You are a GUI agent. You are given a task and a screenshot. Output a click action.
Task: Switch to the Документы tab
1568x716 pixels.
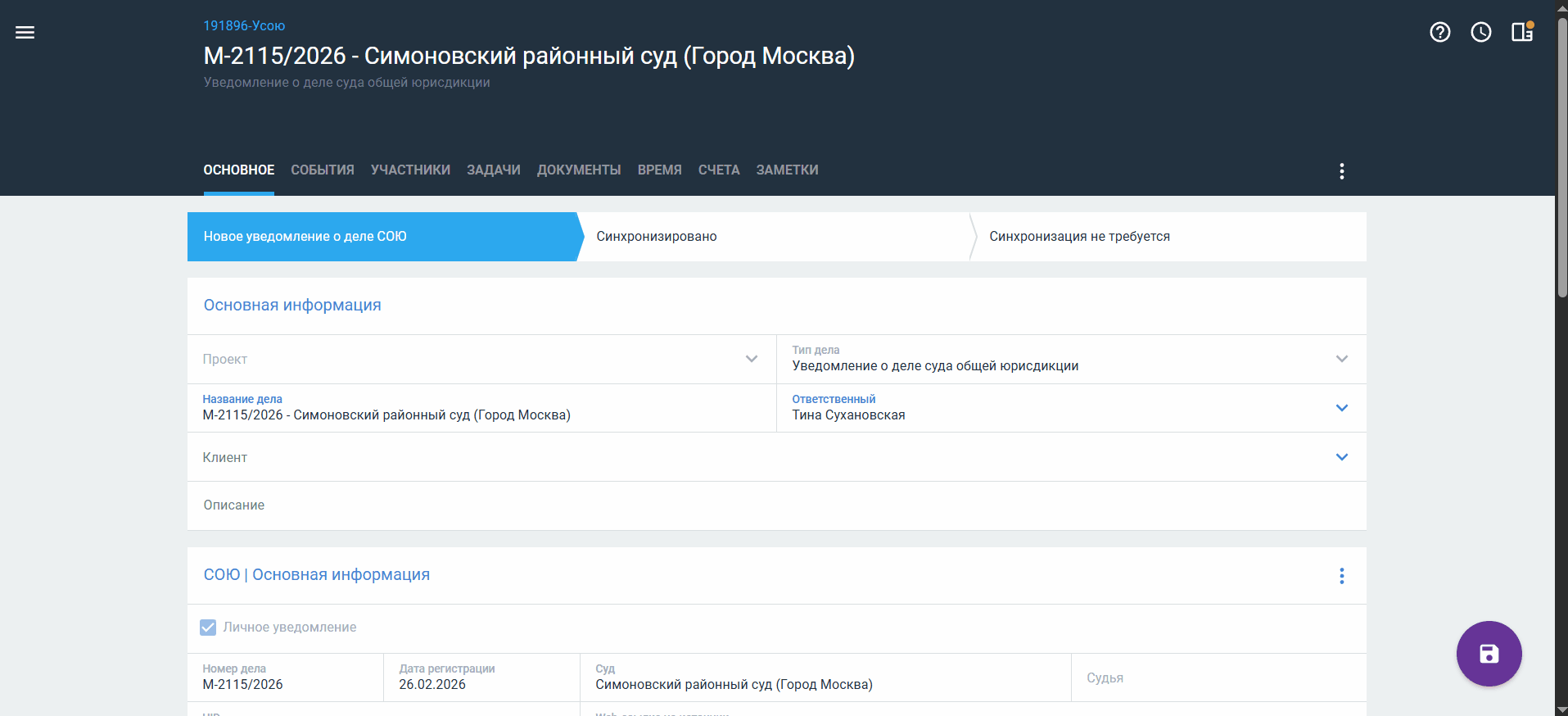pyautogui.click(x=579, y=170)
